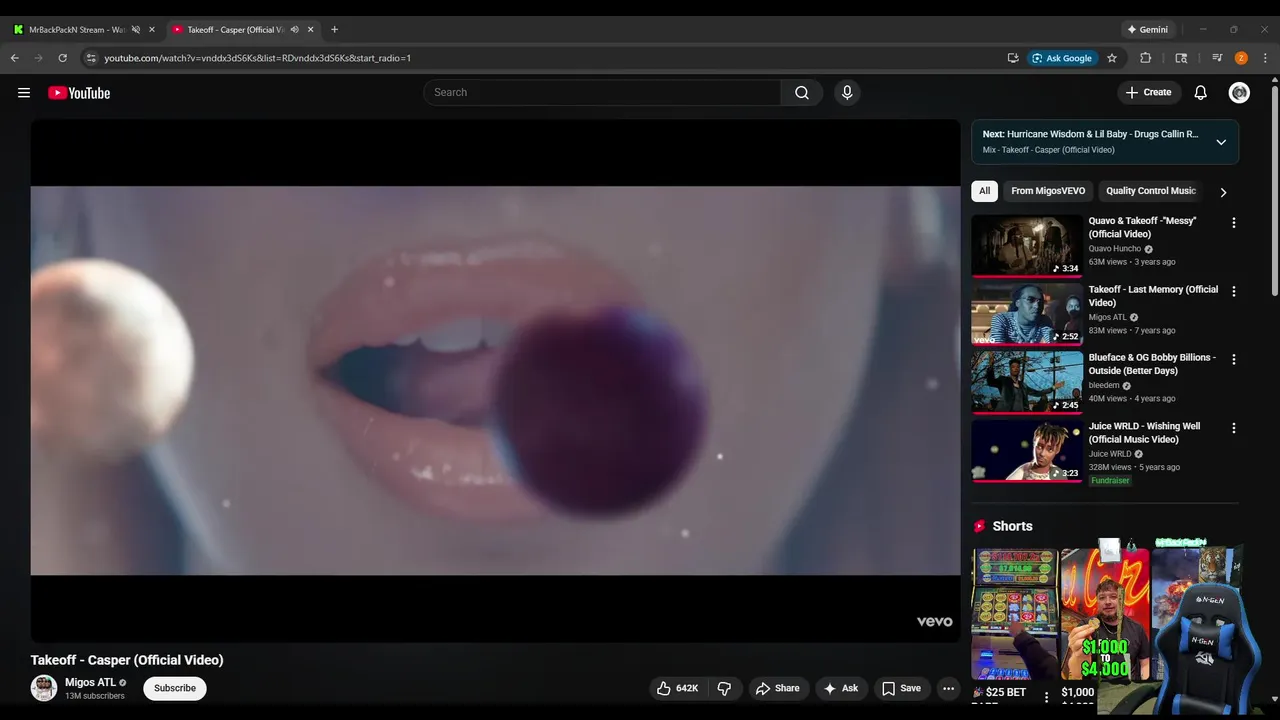1280x720 pixels.
Task: Start voice search with microphone icon
Action: tap(847, 93)
